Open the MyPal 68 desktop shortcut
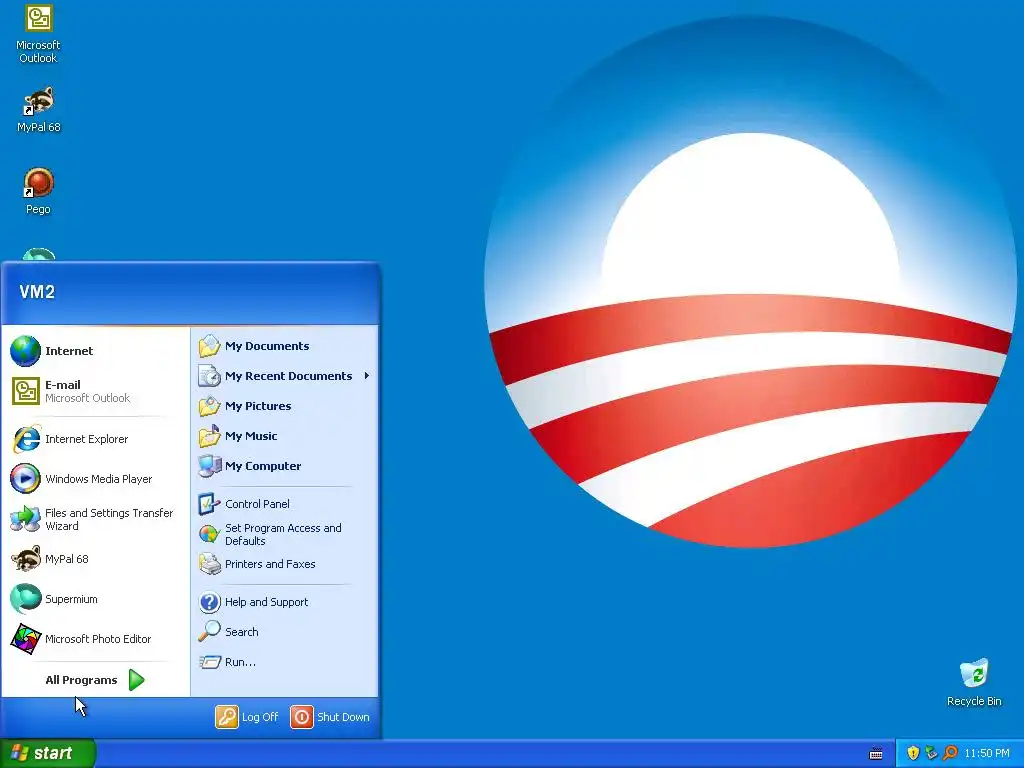Image resolution: width=1024 pixels, height=768 pixels. tap(38, 110)
